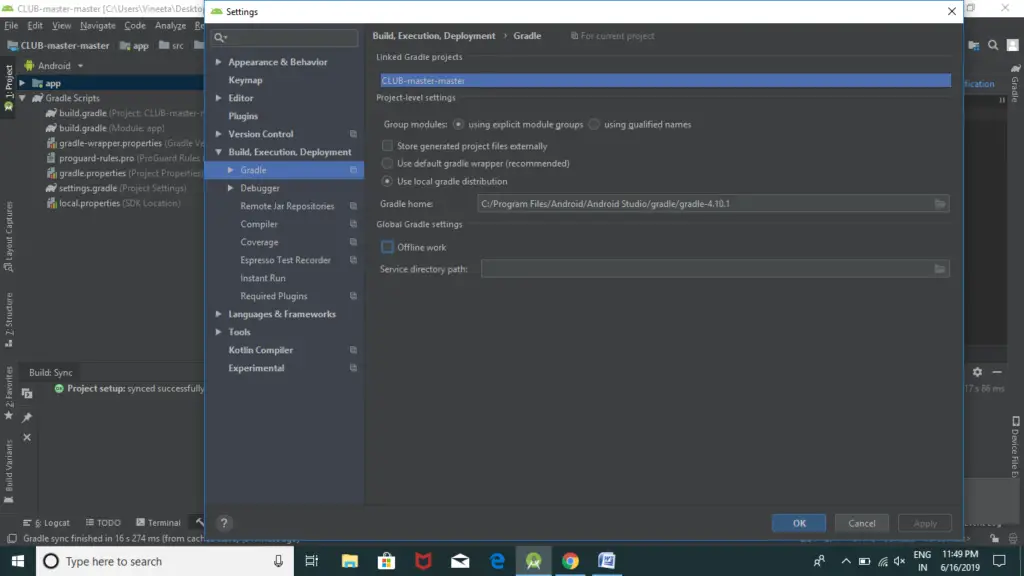Open the Logcat tool window

coord(46,522)
